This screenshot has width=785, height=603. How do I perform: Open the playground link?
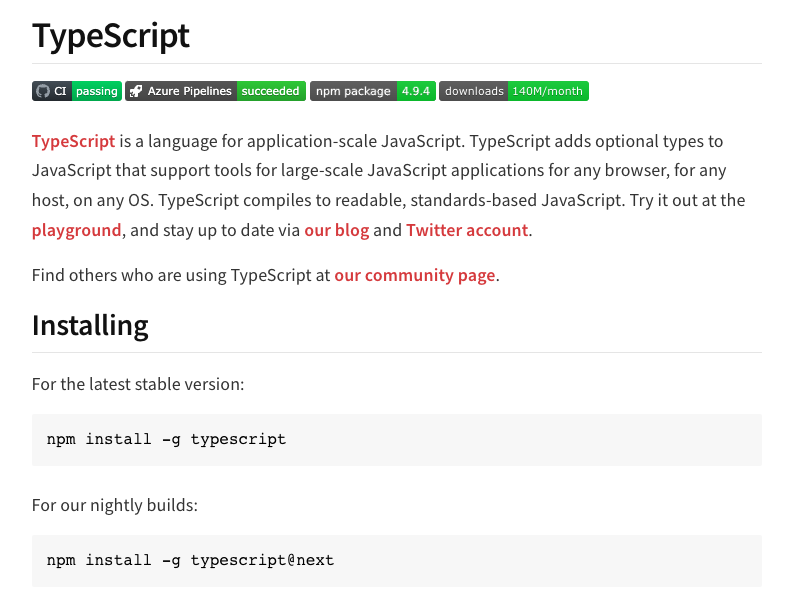[77, 230]
